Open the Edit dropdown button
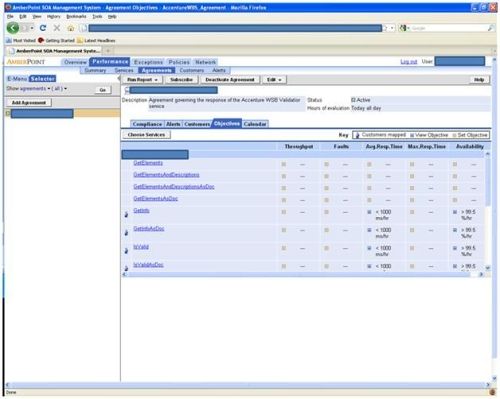This screenshot has height=399, width=500. click(x=274, y=80)
